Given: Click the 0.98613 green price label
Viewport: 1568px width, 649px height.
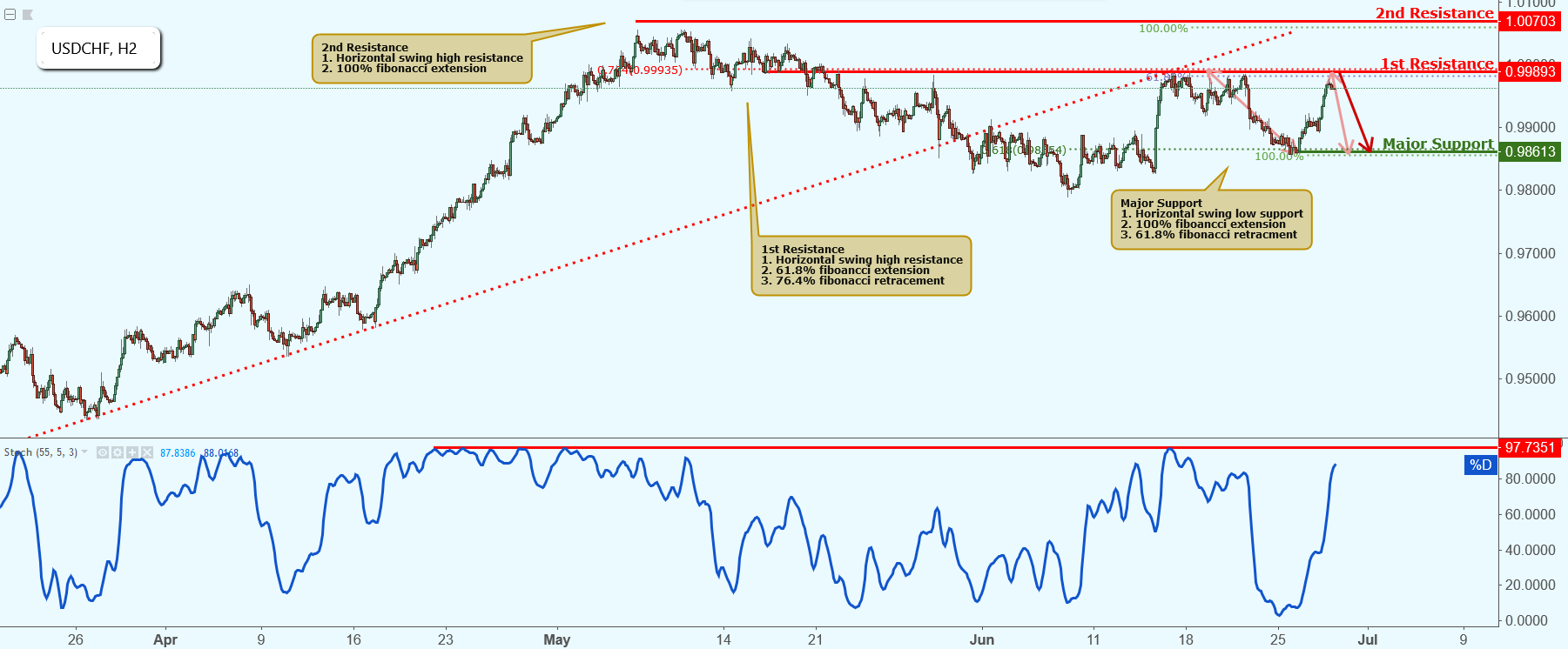Looking at the screenshot, I should coord(1530,151).
